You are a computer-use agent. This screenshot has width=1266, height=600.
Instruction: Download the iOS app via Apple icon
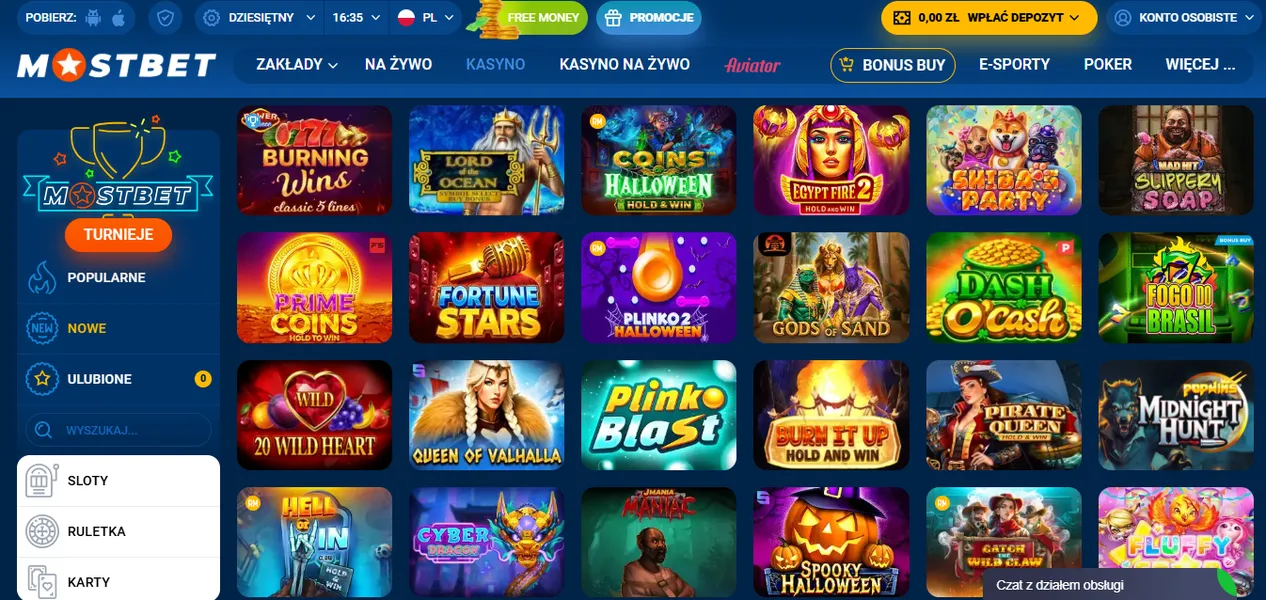click(x=118, y=18)
